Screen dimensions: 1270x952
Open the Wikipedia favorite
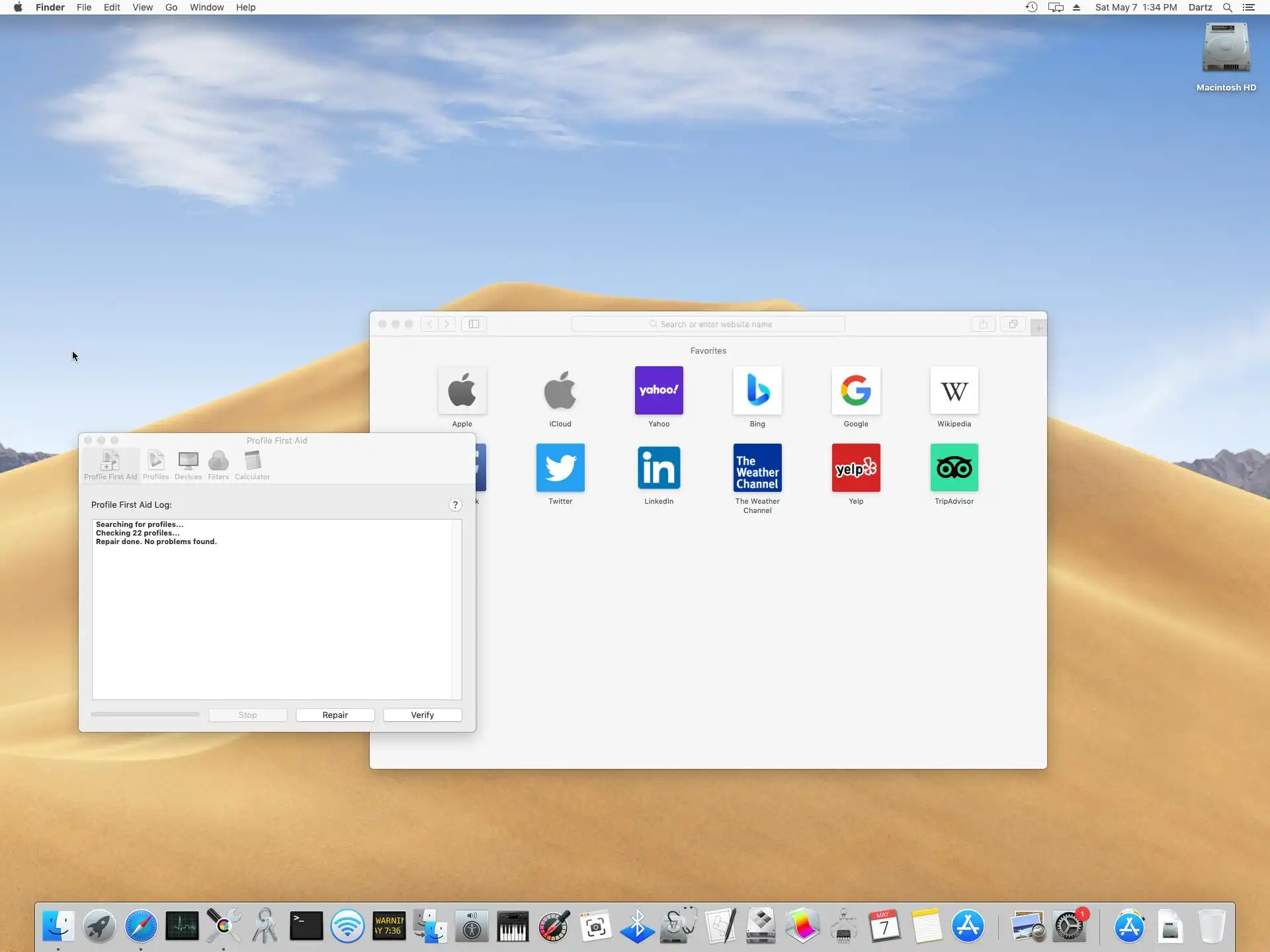tap(953, 391)
